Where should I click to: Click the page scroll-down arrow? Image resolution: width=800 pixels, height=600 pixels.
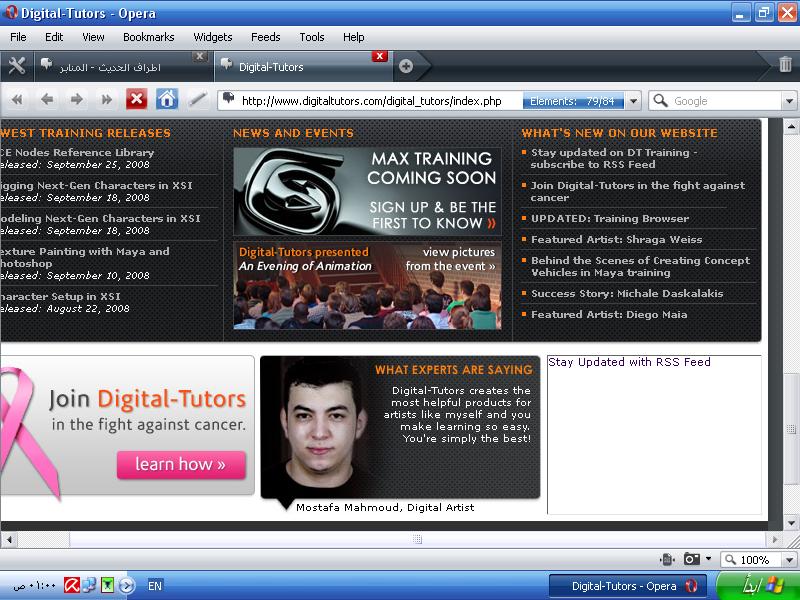click(x=791, y=523)
